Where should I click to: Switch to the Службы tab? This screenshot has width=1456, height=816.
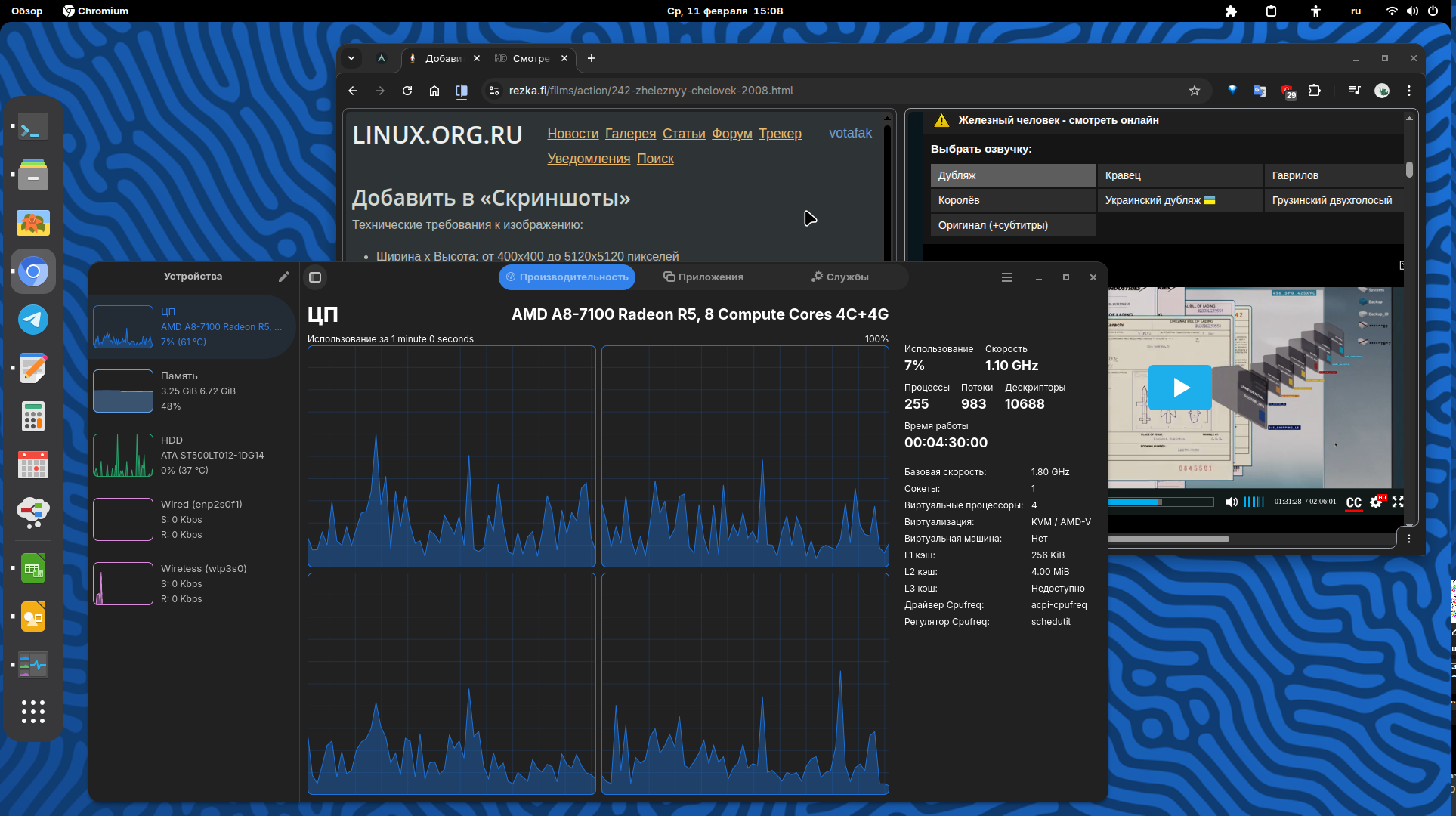tap(839, 277)
